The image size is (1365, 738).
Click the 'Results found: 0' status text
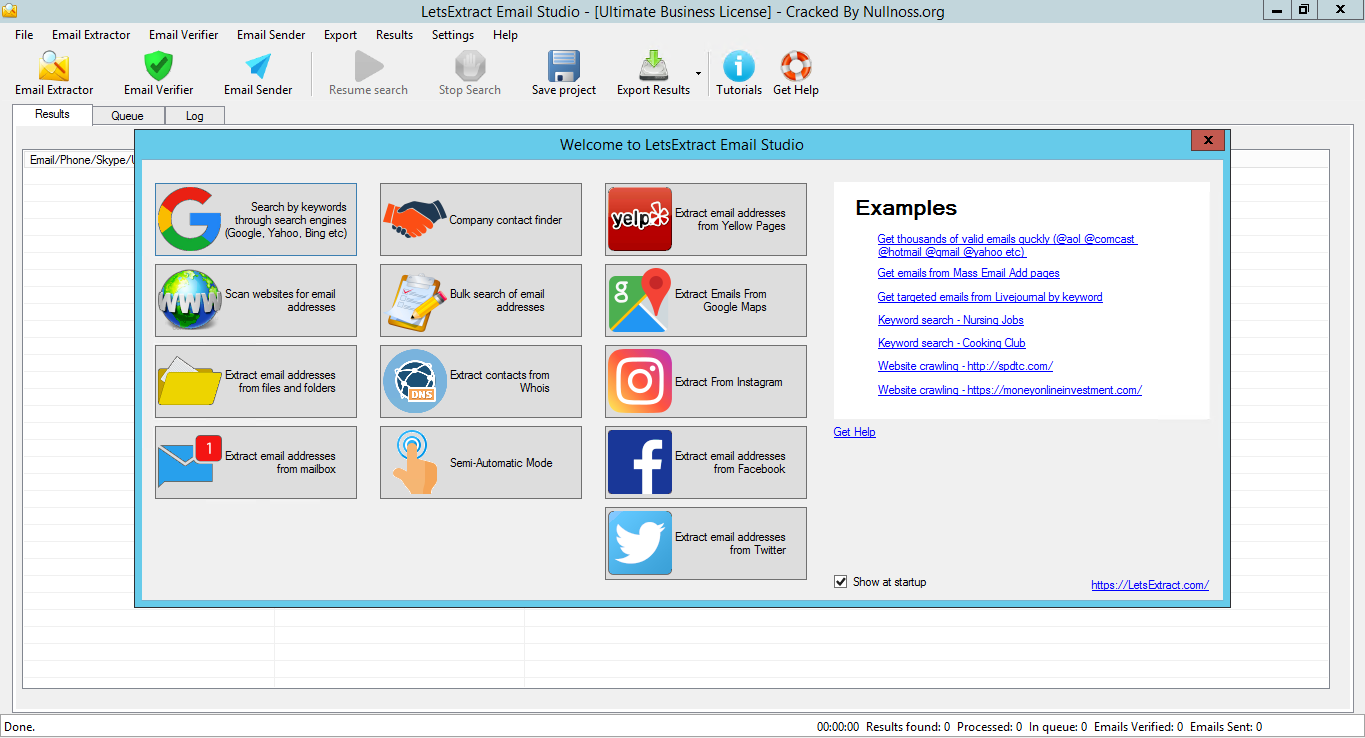[908, 727]
